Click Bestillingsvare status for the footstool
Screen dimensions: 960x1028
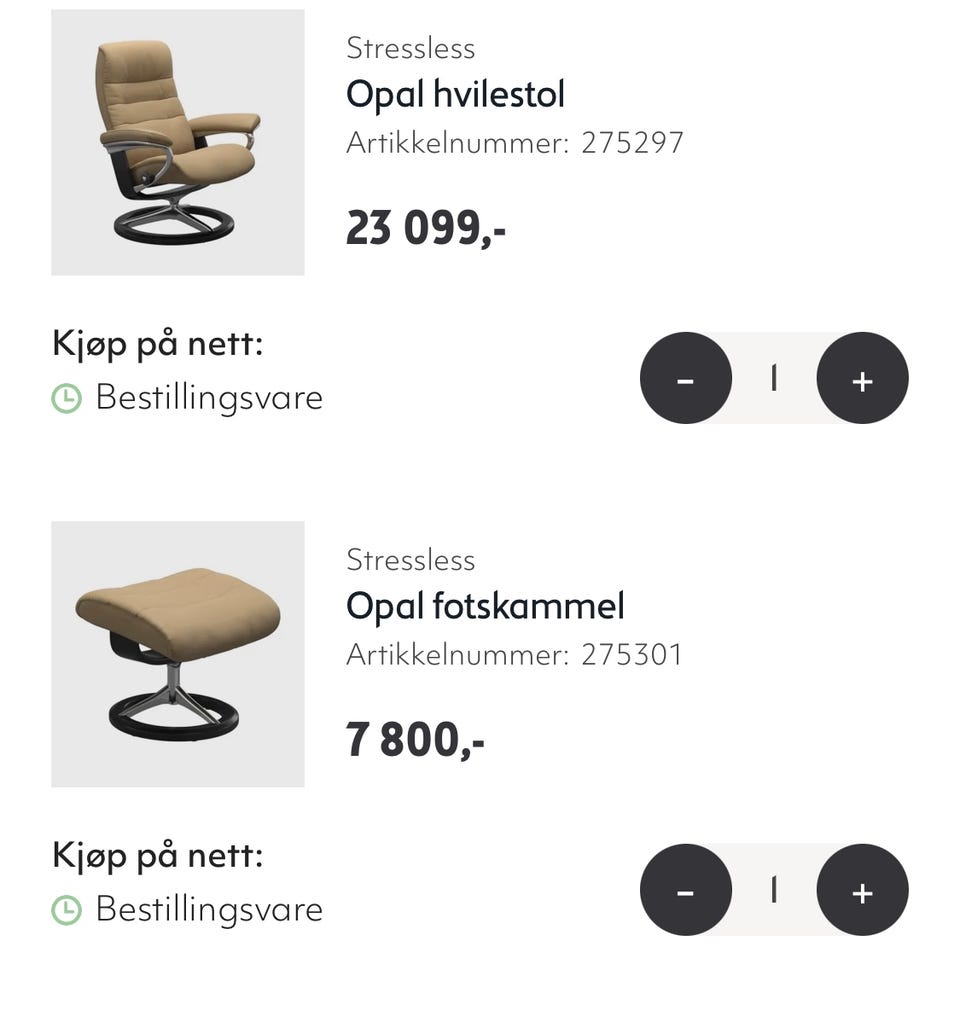coord(209,910)
